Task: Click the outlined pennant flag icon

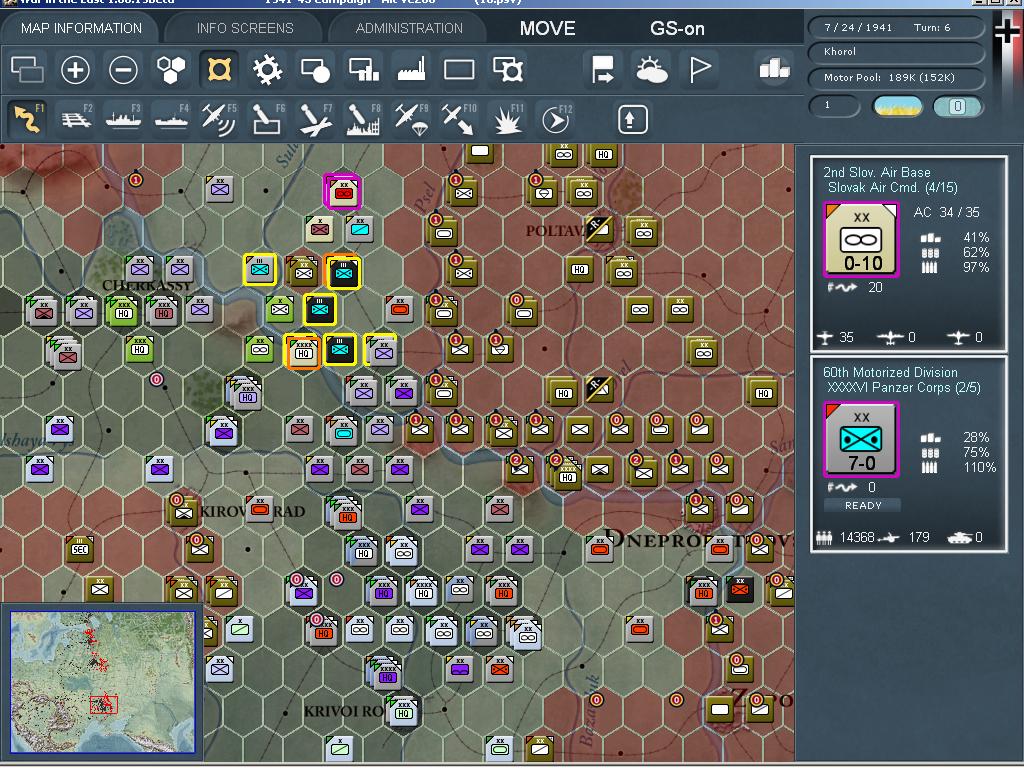Action: (699, 69)
